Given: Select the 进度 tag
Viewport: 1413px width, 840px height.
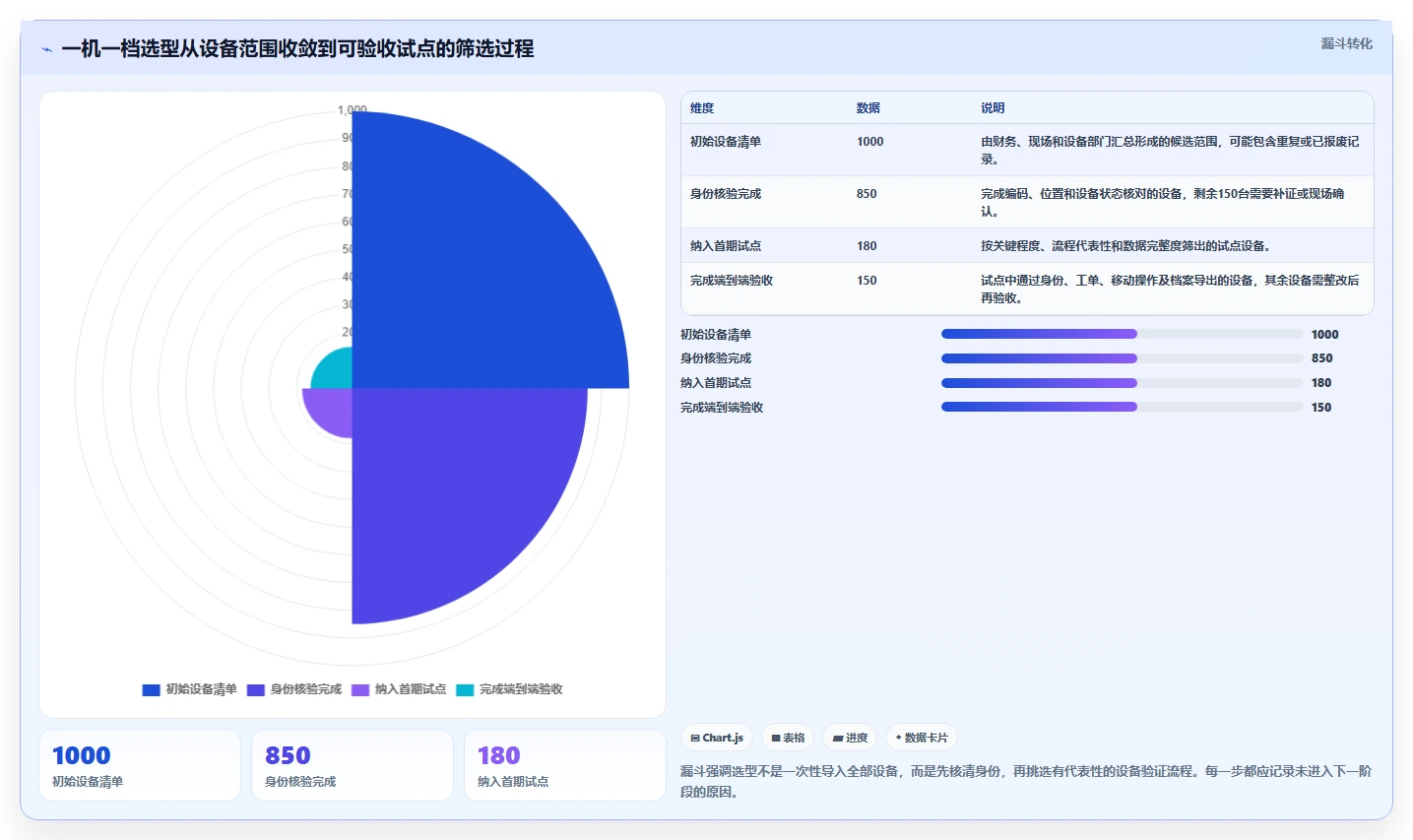Looking at the screenshot, I should tap(850, 738).
